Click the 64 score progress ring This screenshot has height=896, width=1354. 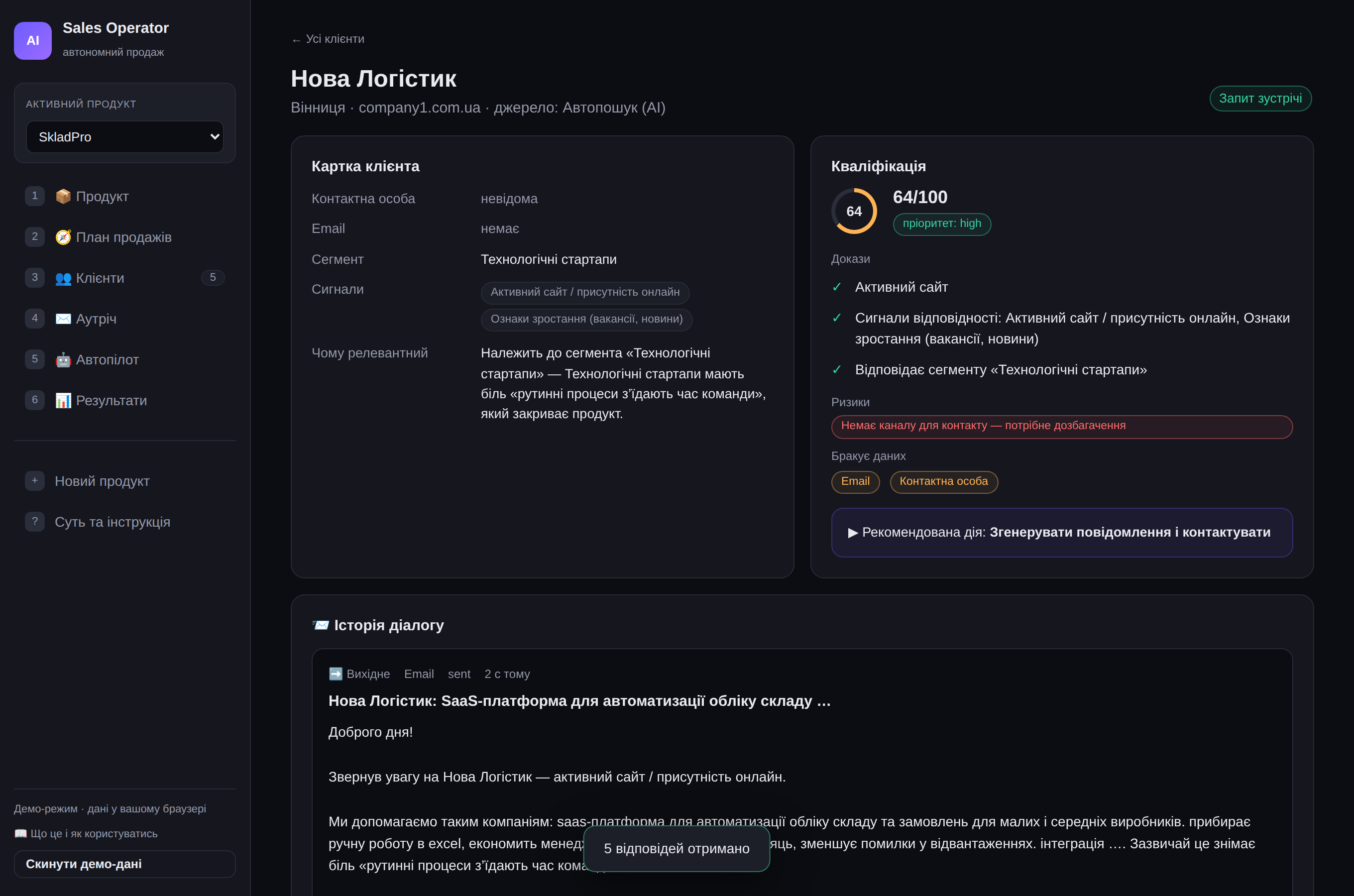tap(854, 212)
